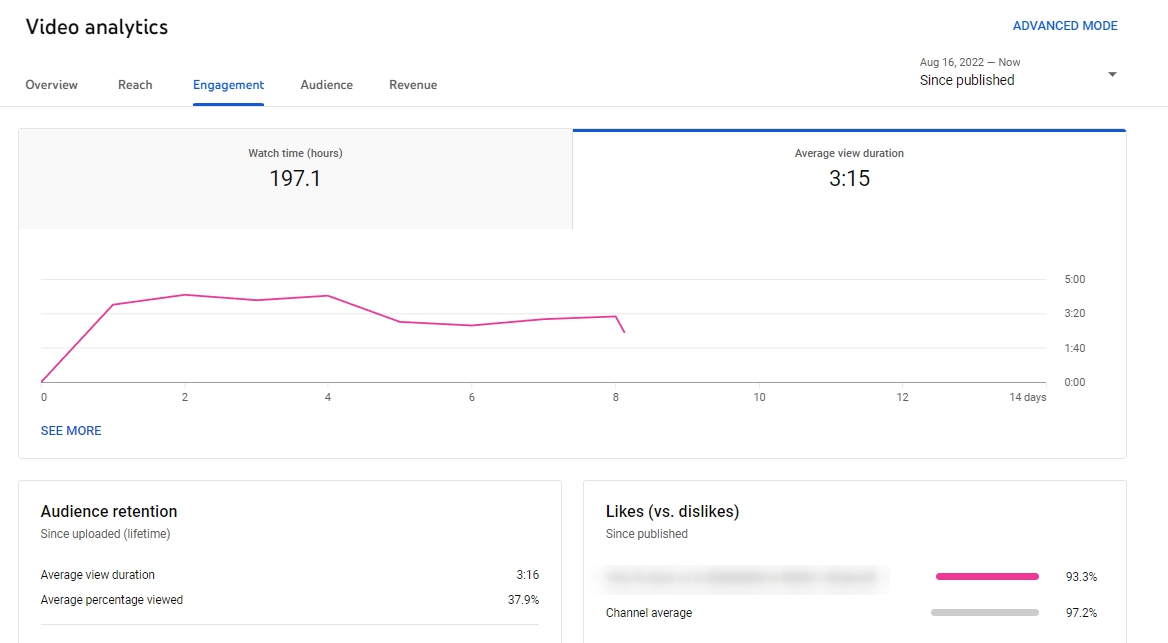Click the gray Channel average bar
This screenshot has height=643, width=1168.
[985, 612]
